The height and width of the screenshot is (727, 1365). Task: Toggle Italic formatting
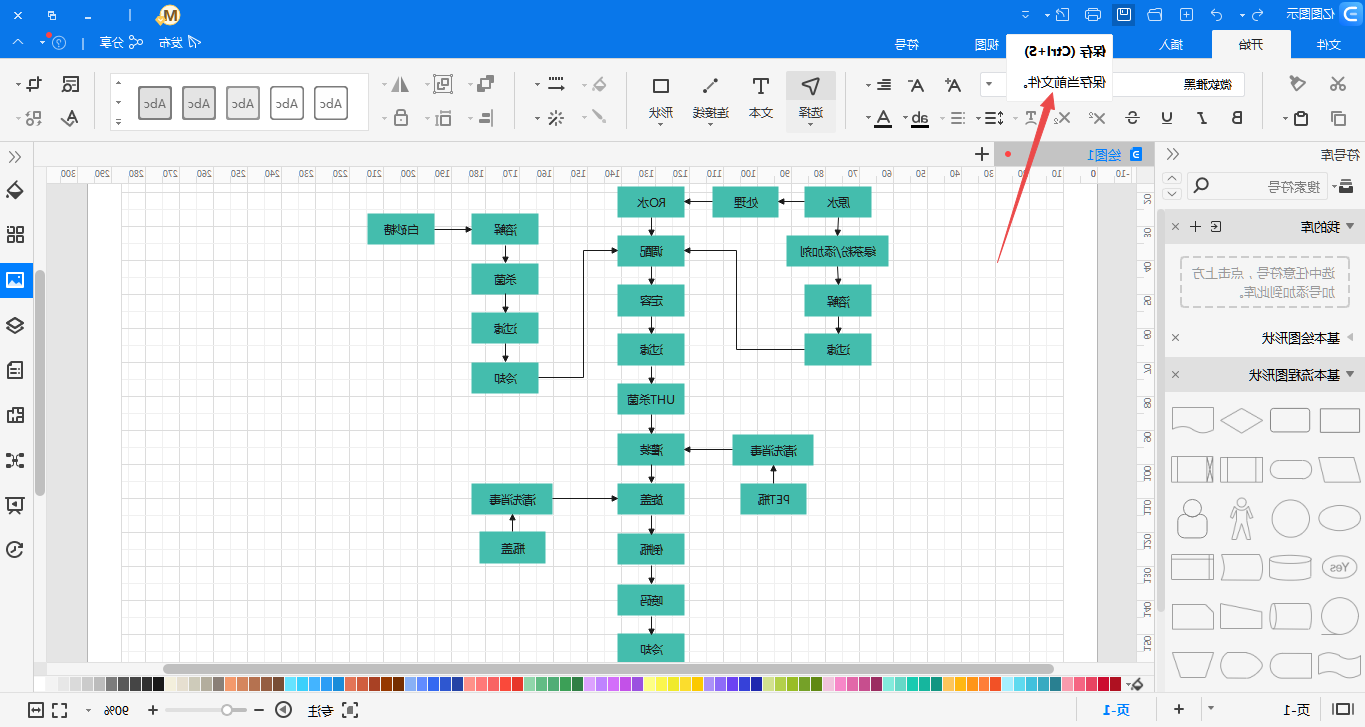coord(1202,118)
